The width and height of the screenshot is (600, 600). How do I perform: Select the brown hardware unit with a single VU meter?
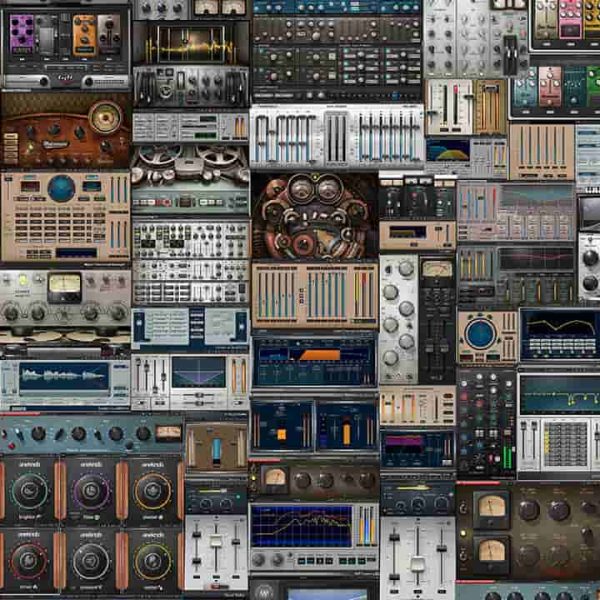coord(314,480)
